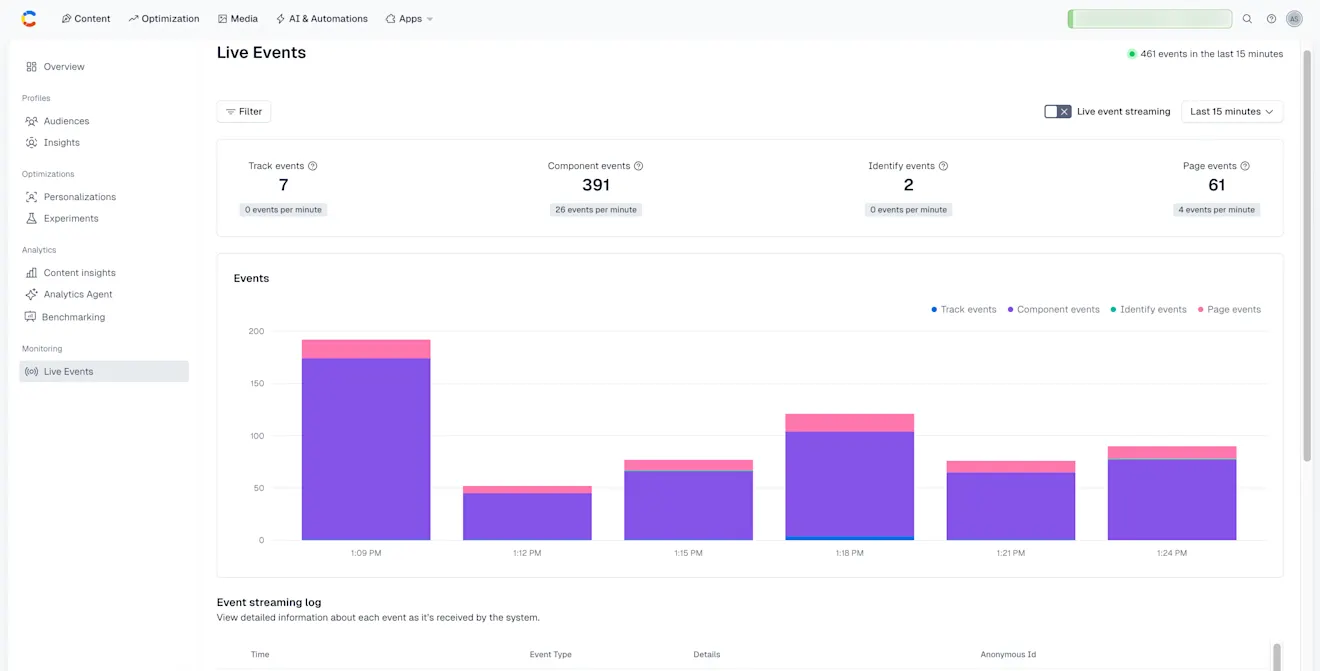This screenshot has height=671, width=1320.
Task: Click the Insights icon in sidebar
Action: [31, 143]
